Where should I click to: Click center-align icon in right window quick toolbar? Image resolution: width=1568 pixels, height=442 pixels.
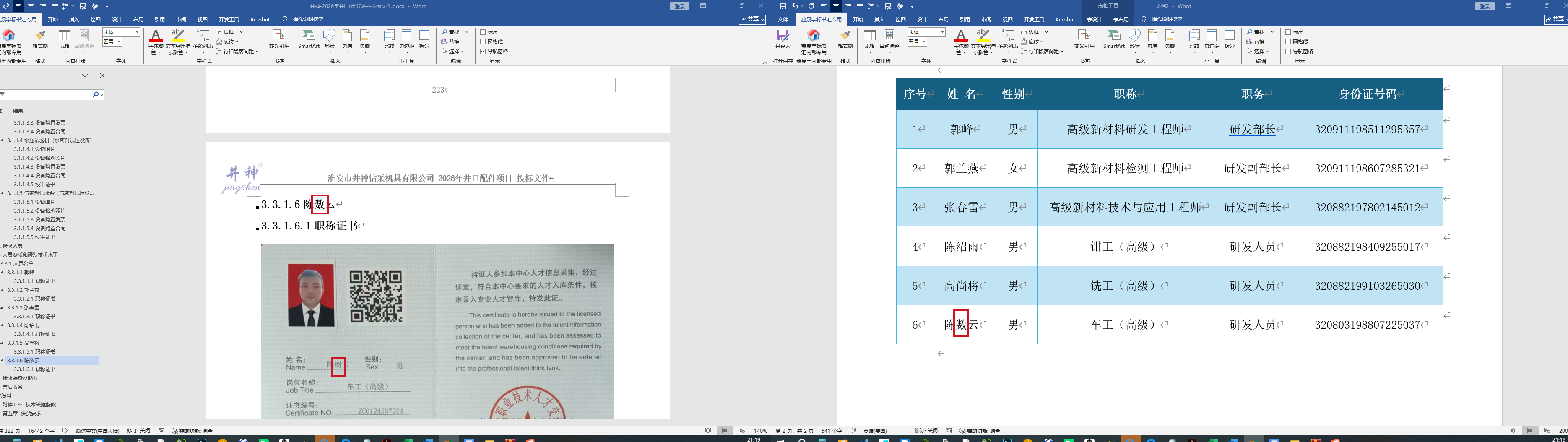tap(836, 6)
